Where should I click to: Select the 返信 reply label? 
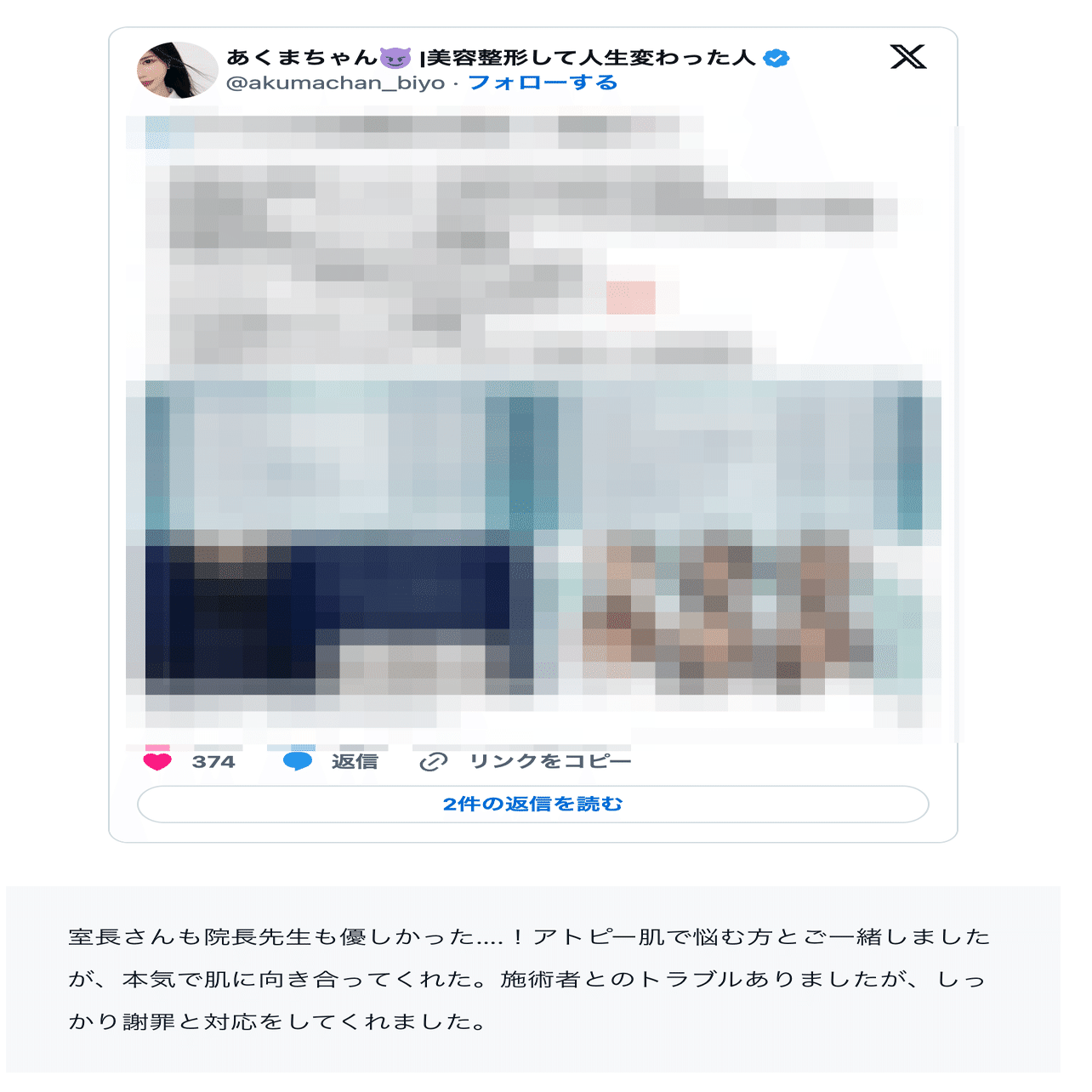[x=355, y=761]
